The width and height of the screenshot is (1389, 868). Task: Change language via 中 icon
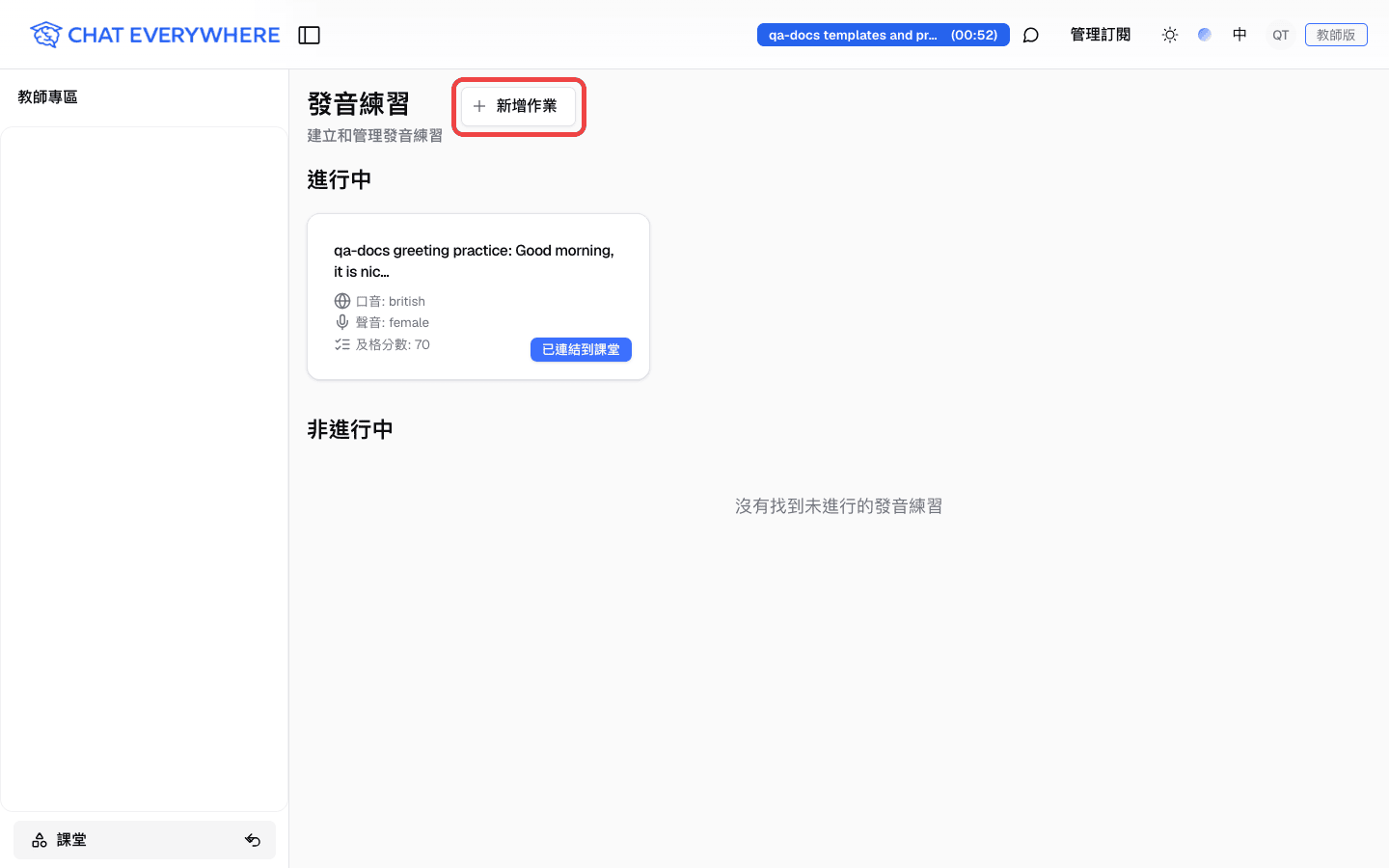click(1239, 35)
